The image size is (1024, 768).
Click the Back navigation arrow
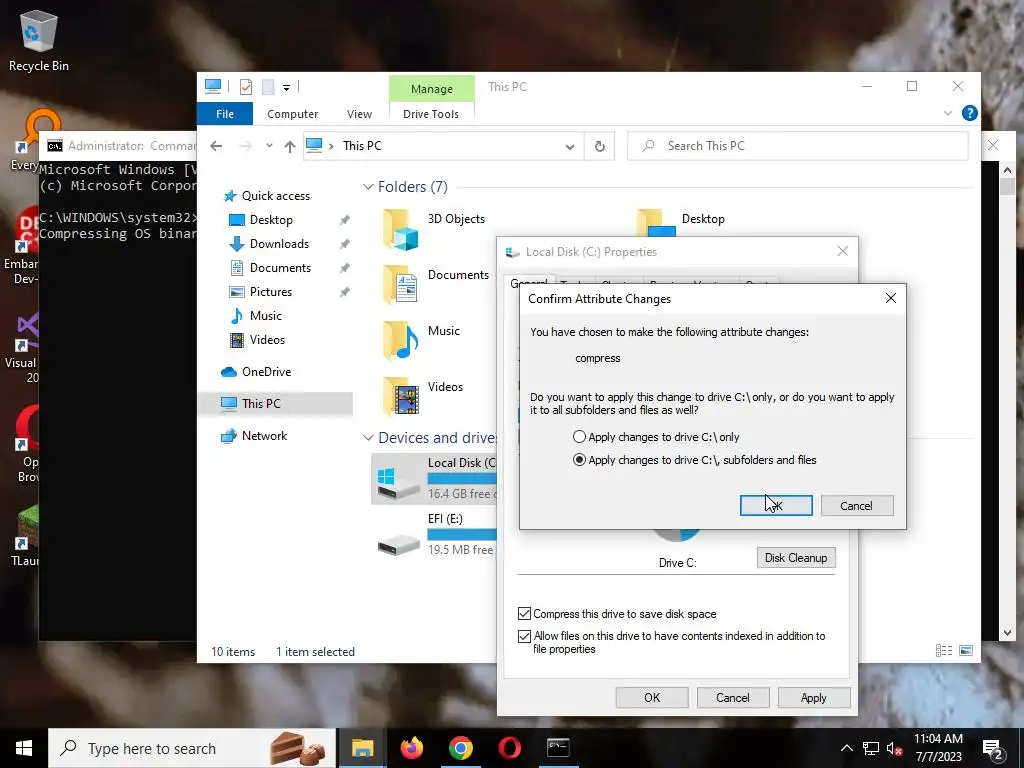click(216, 146)
